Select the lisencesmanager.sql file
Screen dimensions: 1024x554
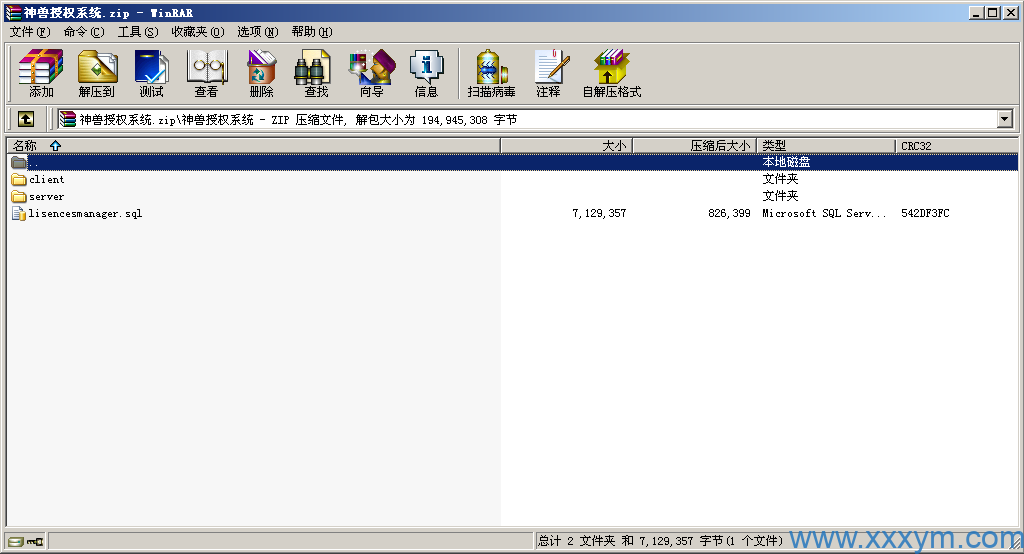85,213
